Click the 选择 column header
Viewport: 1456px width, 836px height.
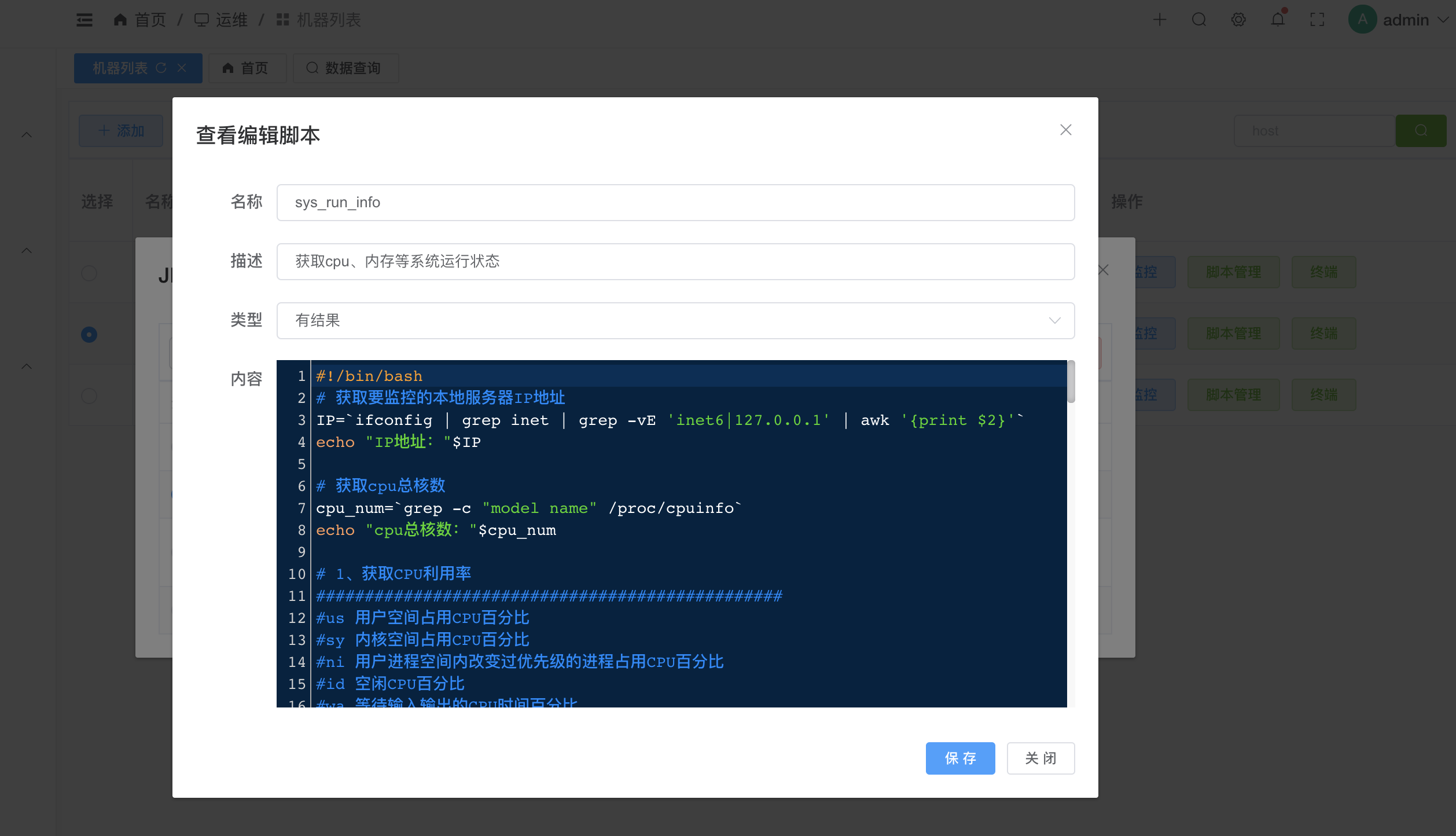click(x=97, y=201)
